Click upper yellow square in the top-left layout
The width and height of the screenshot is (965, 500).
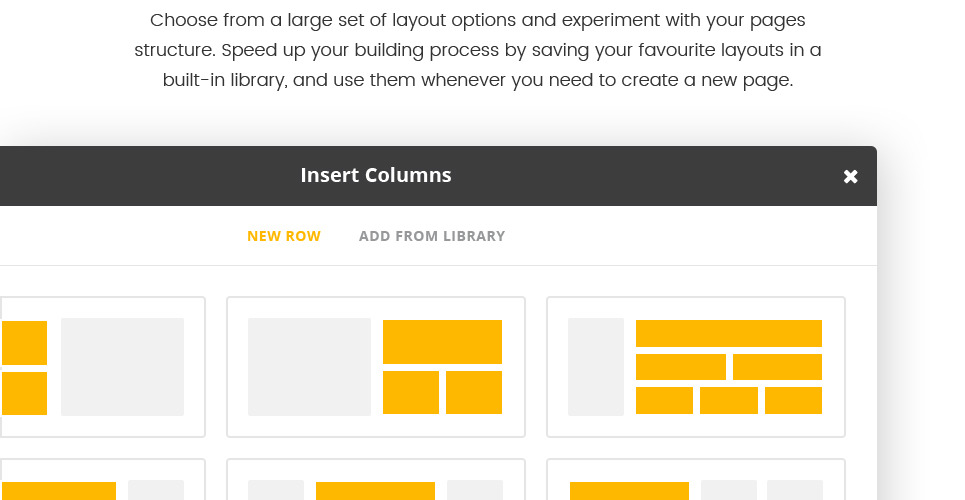tap(24, 343)
